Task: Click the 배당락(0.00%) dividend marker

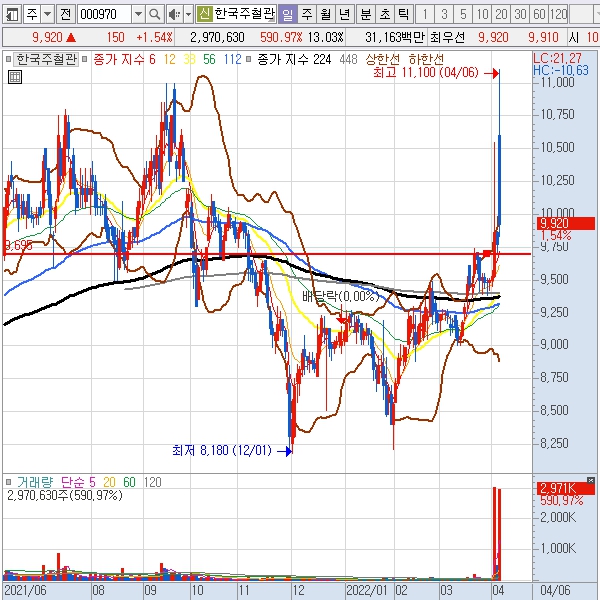Action: tap(341, 296)
